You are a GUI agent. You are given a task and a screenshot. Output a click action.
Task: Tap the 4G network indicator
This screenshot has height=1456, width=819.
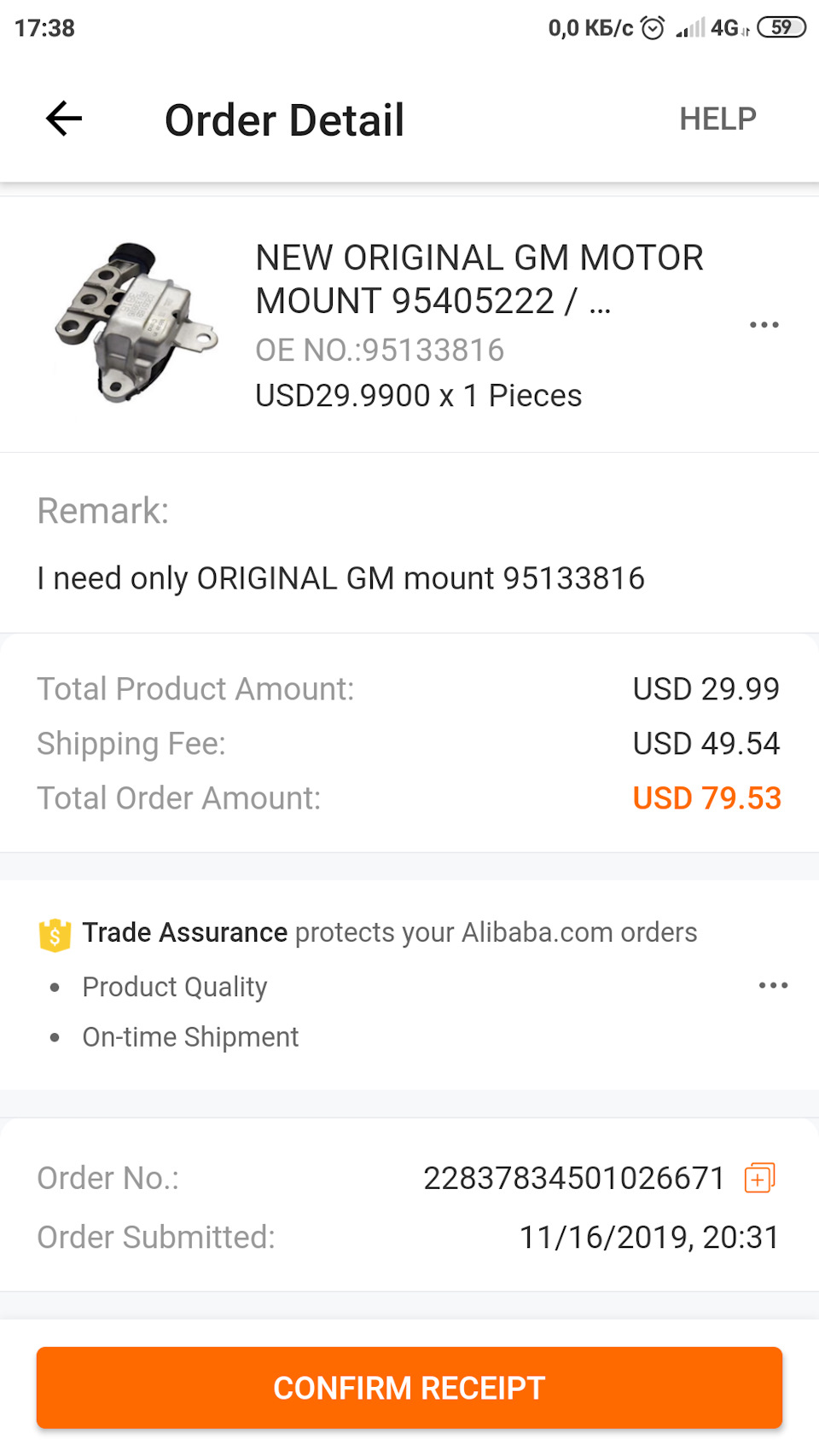(726, 28)
